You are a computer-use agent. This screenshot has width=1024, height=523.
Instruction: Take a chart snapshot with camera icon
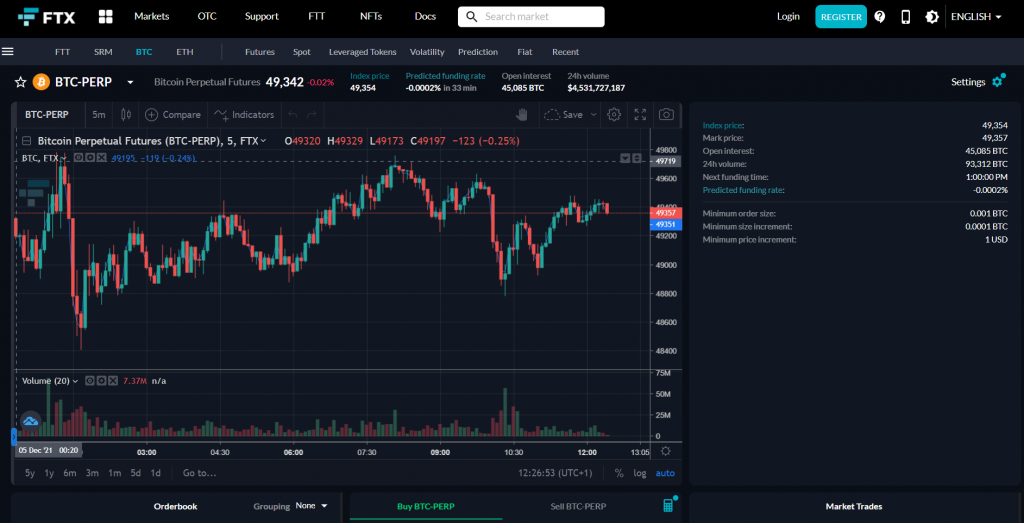coord(666,114)
